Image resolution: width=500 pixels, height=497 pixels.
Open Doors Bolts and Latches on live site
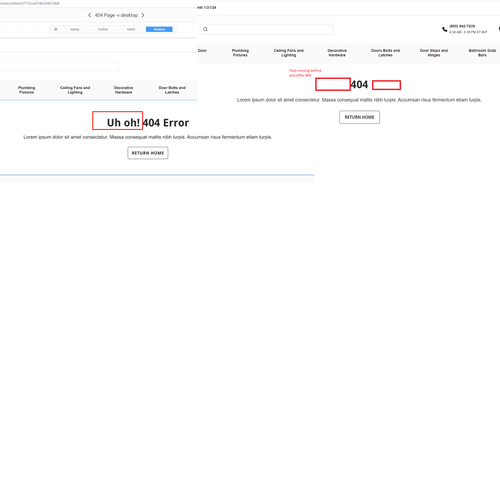(x=385, y=53)
